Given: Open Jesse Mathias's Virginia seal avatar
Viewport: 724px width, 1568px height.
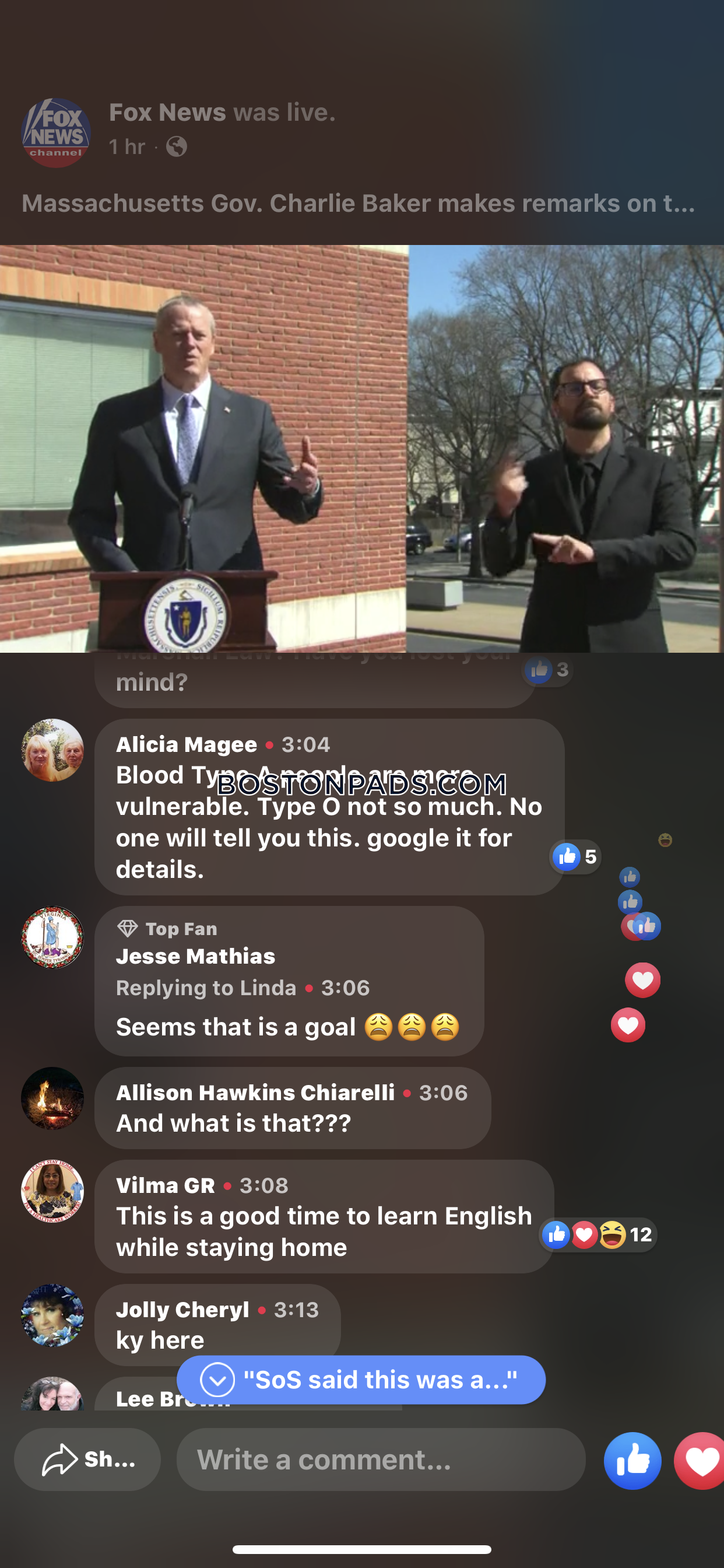Looking at the screenshot, I should pyautogui.click(x=52, y=937).
